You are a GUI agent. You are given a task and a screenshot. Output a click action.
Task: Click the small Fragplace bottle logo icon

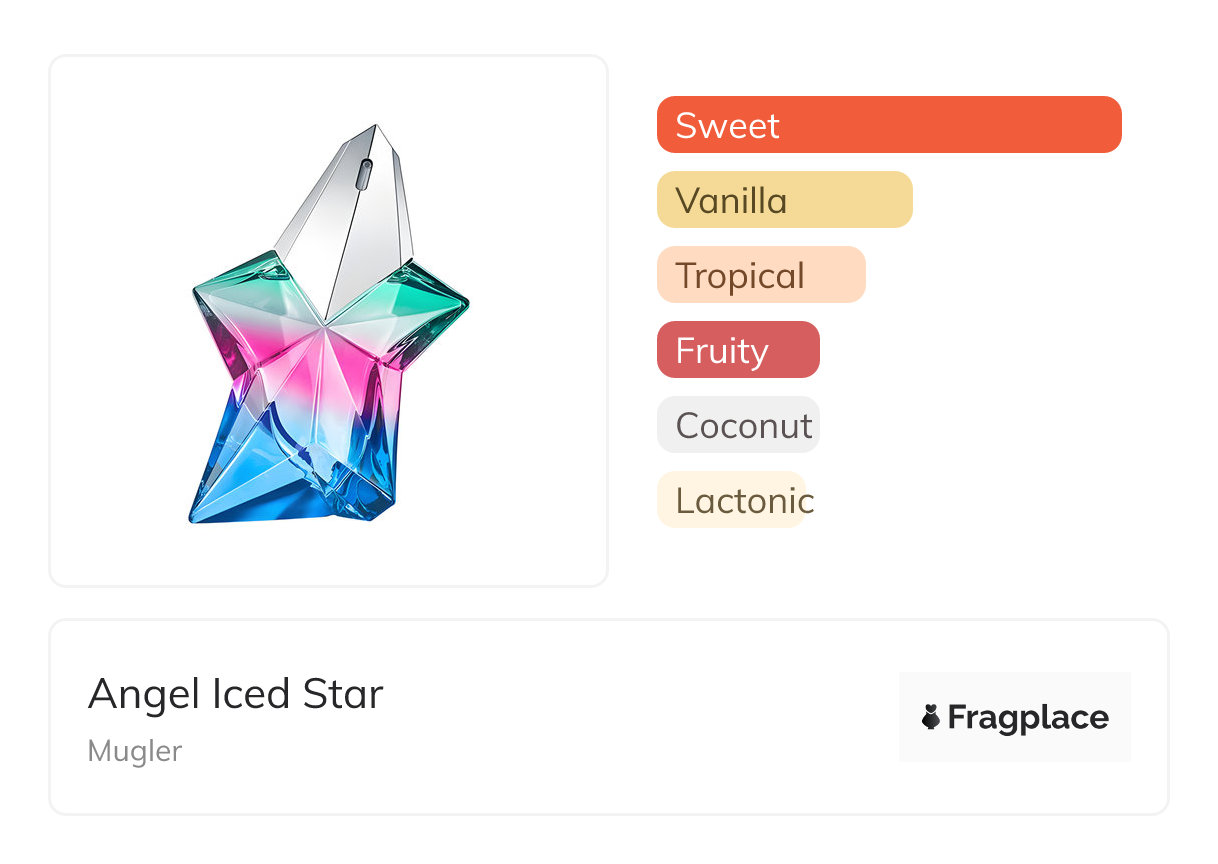tap(932, 717)
